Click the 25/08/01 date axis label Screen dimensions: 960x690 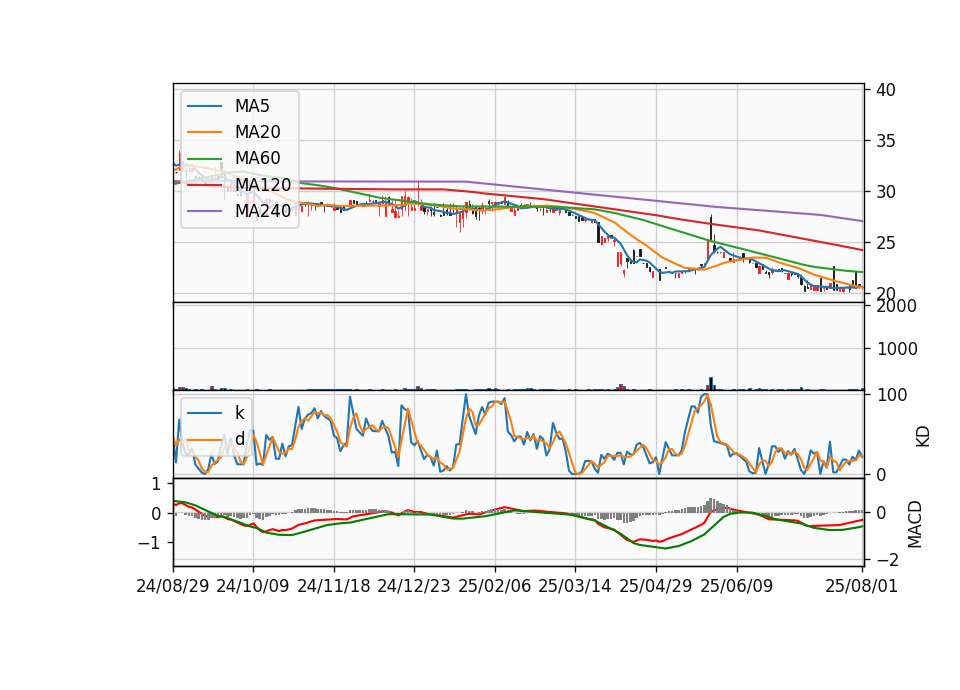coord(861,586)
